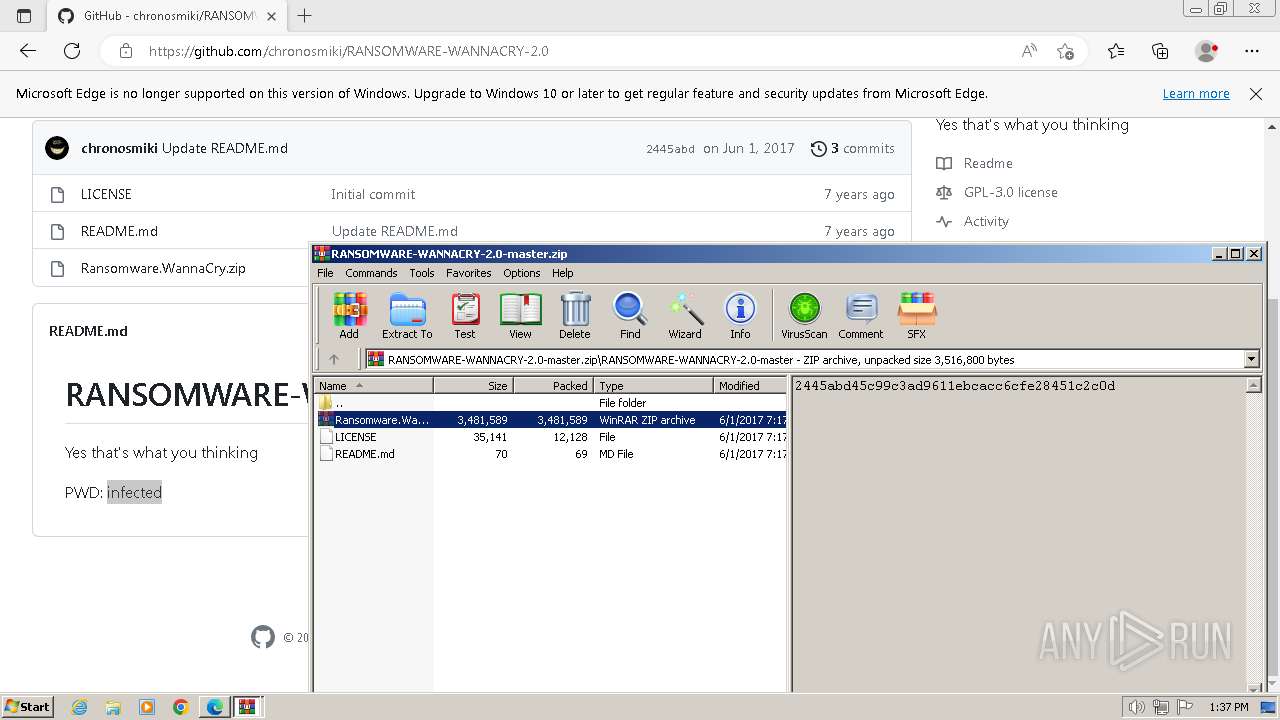1280x720 pixels.
Task: Open Edge settings and more menu
Action: point(1252,51)
